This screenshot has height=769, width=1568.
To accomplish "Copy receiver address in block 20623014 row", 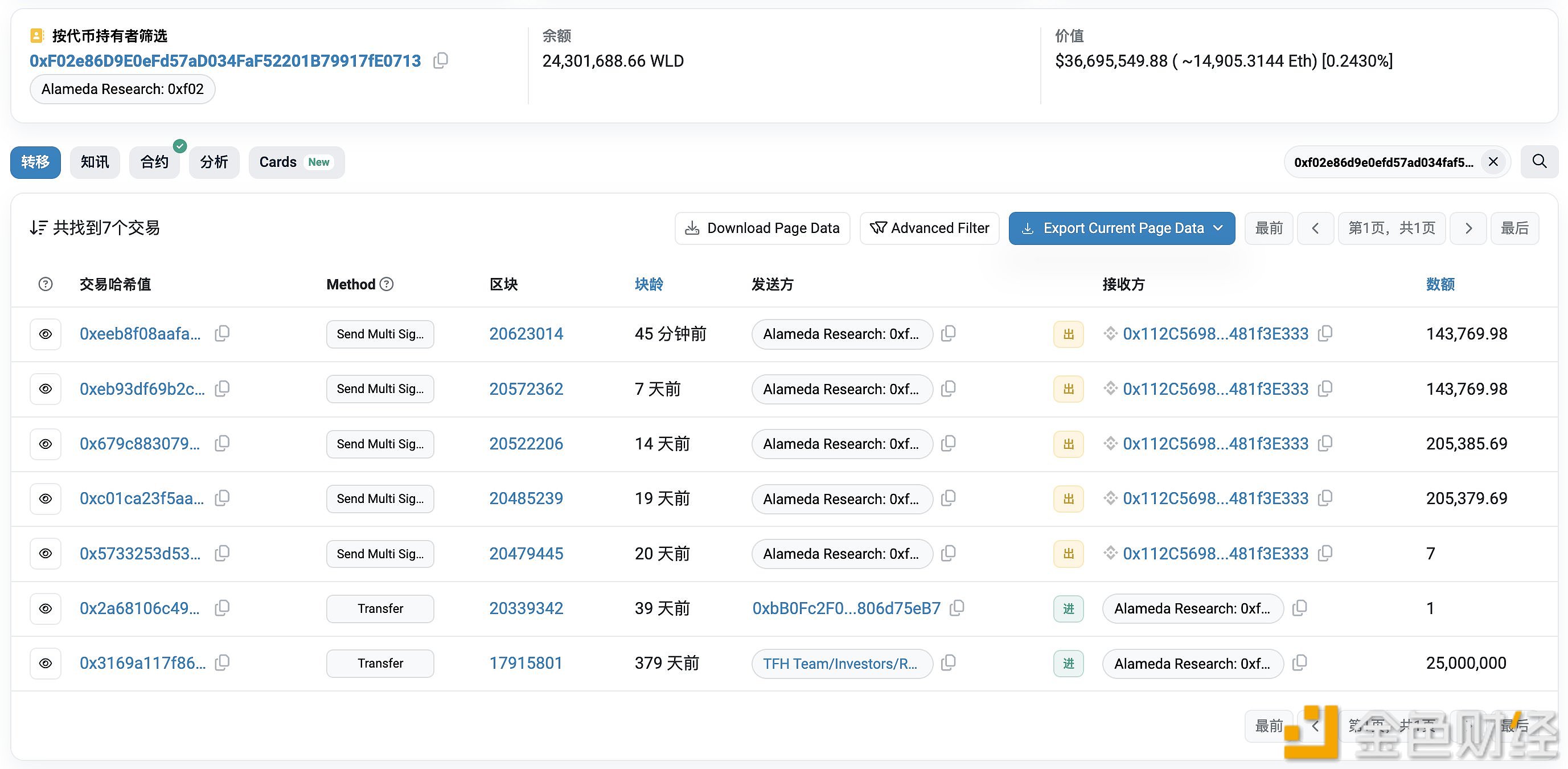I will point(1325,333).
